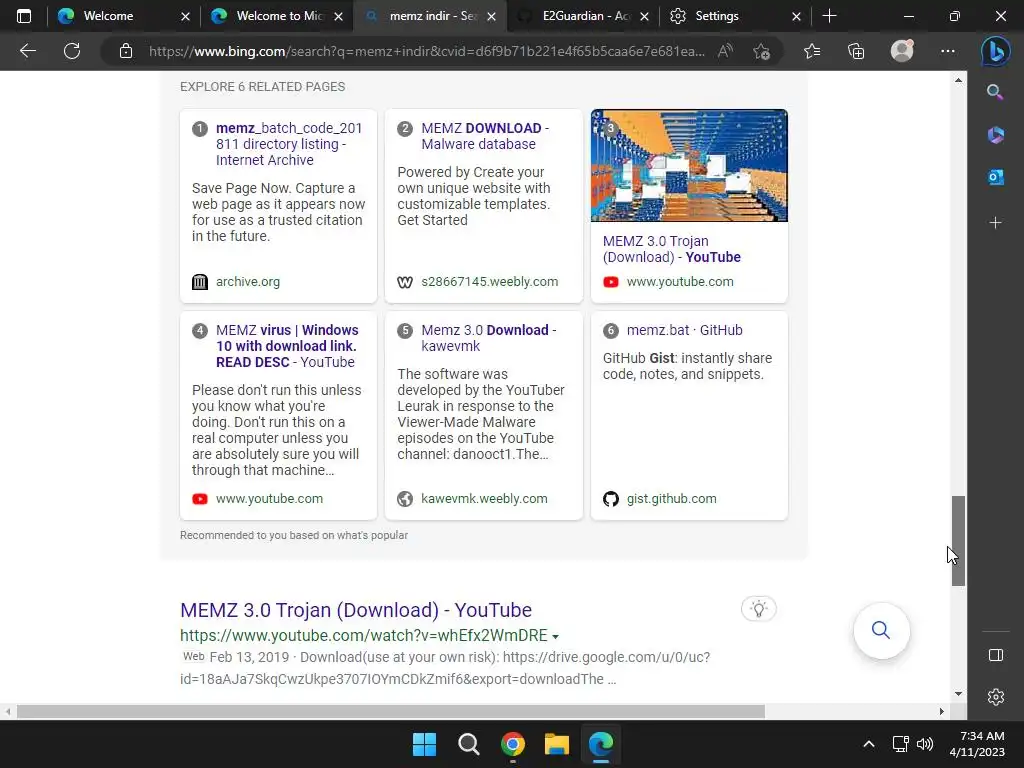Image resolution: width=1024 pixels, height=768 pixels.
Task: Open the volume tray icon
Action: coord(925,744)
